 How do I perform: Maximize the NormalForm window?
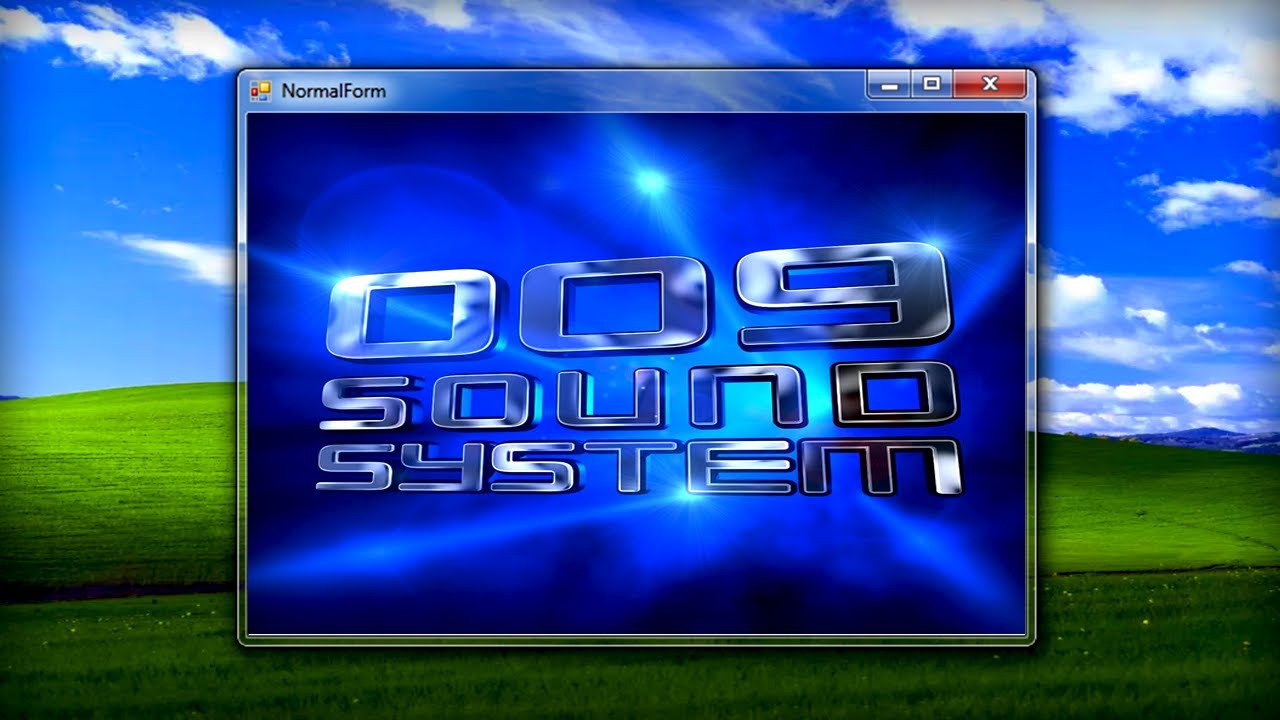[932, 85]
